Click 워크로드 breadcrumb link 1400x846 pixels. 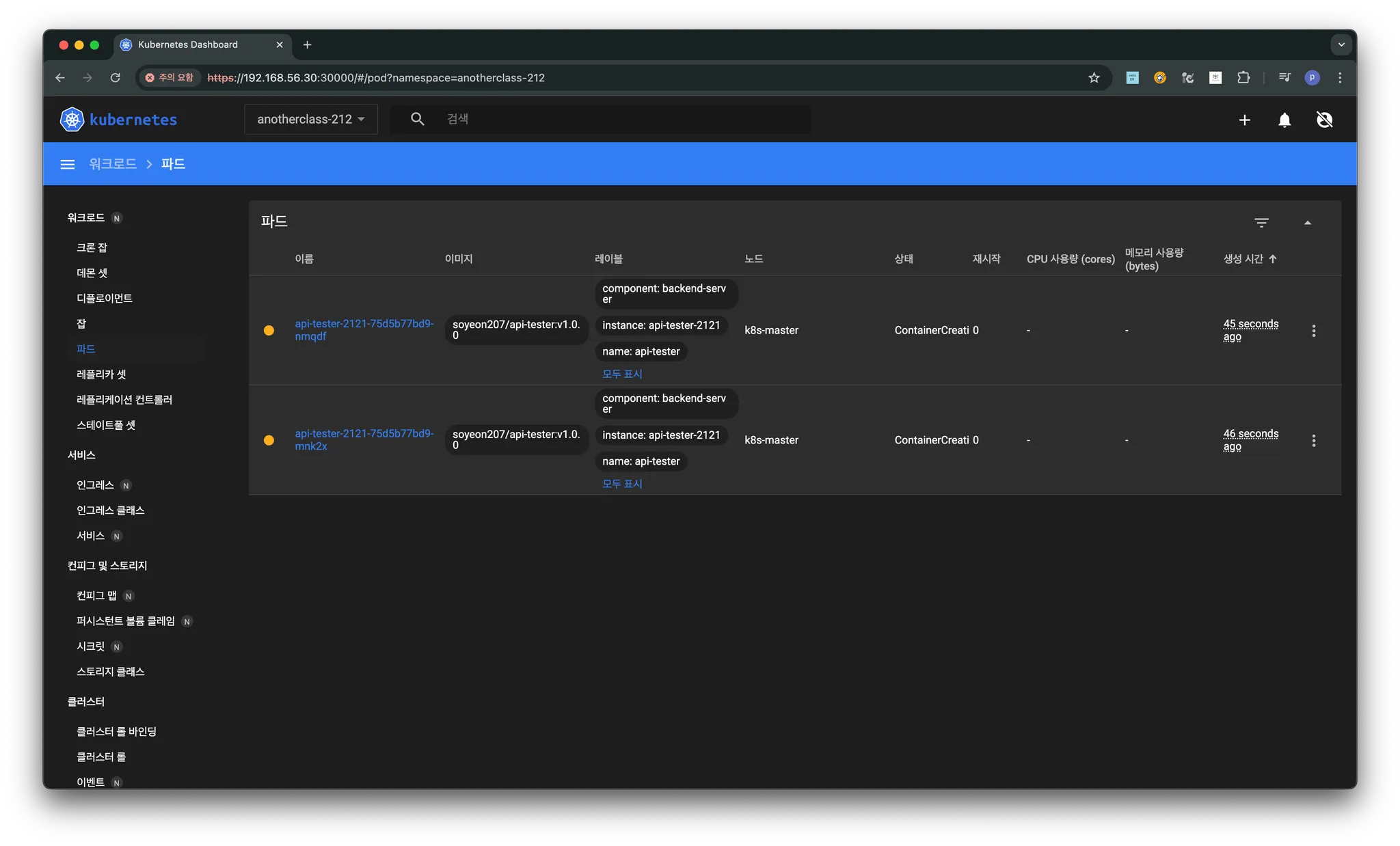point(113,164)
